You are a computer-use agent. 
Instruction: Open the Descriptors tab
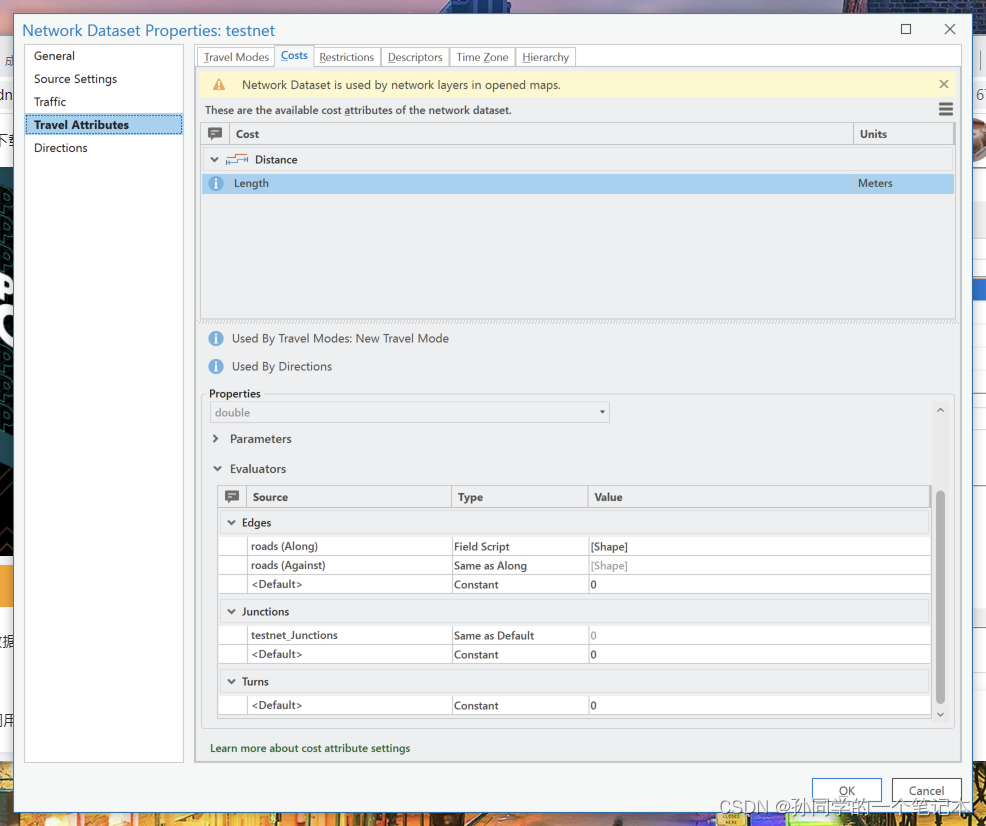(x=415, y=57)
